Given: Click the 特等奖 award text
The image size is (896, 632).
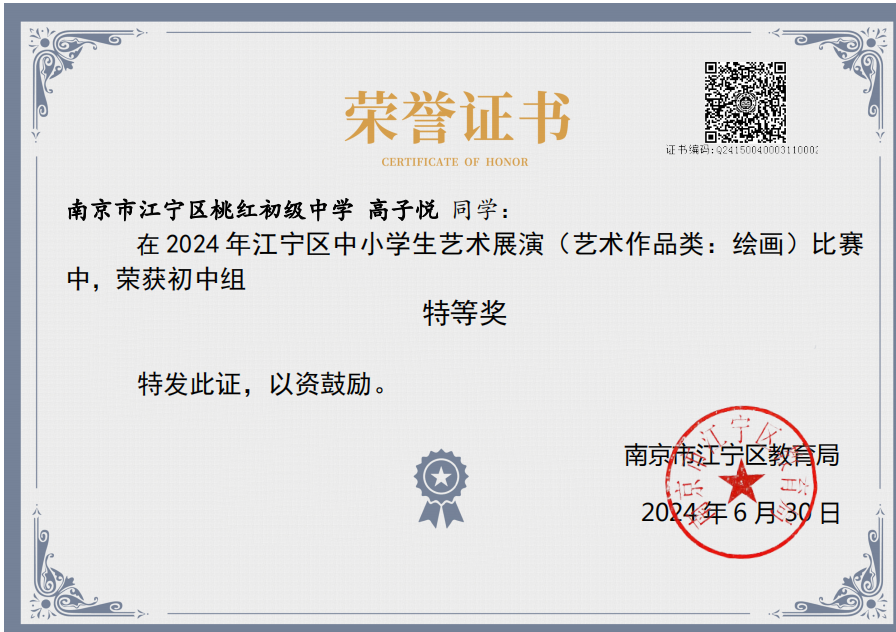Looking at the screenshot, I should pyautogui.click(x=465, y=314).
